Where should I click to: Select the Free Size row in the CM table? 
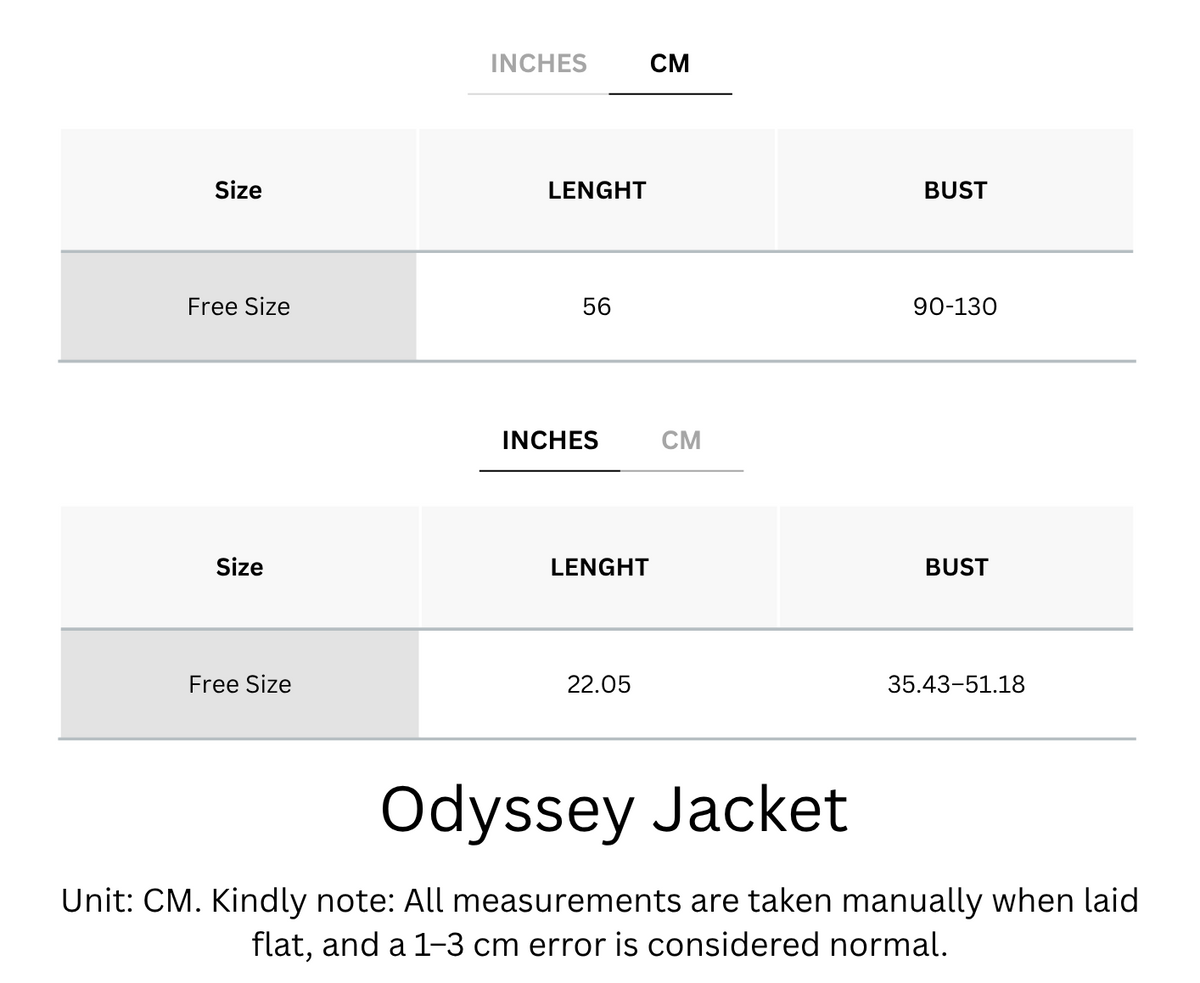597,306
